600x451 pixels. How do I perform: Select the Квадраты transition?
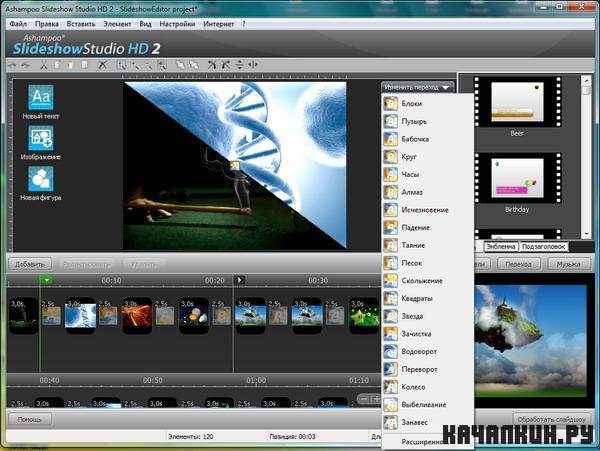(x=428, y=298)
